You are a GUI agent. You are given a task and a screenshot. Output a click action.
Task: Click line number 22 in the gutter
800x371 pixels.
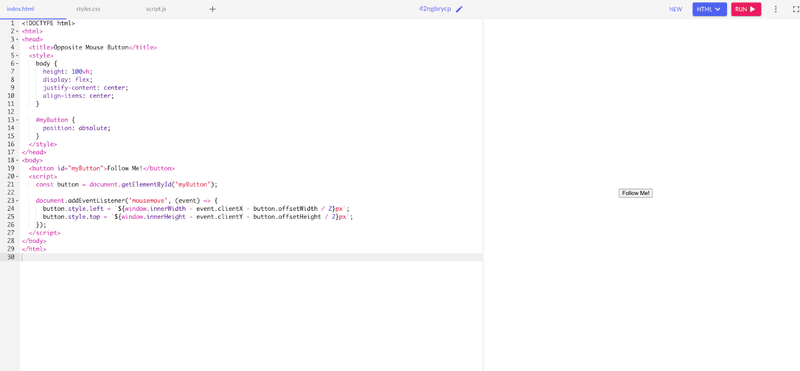pyautogui.click(x=11, y=193)
